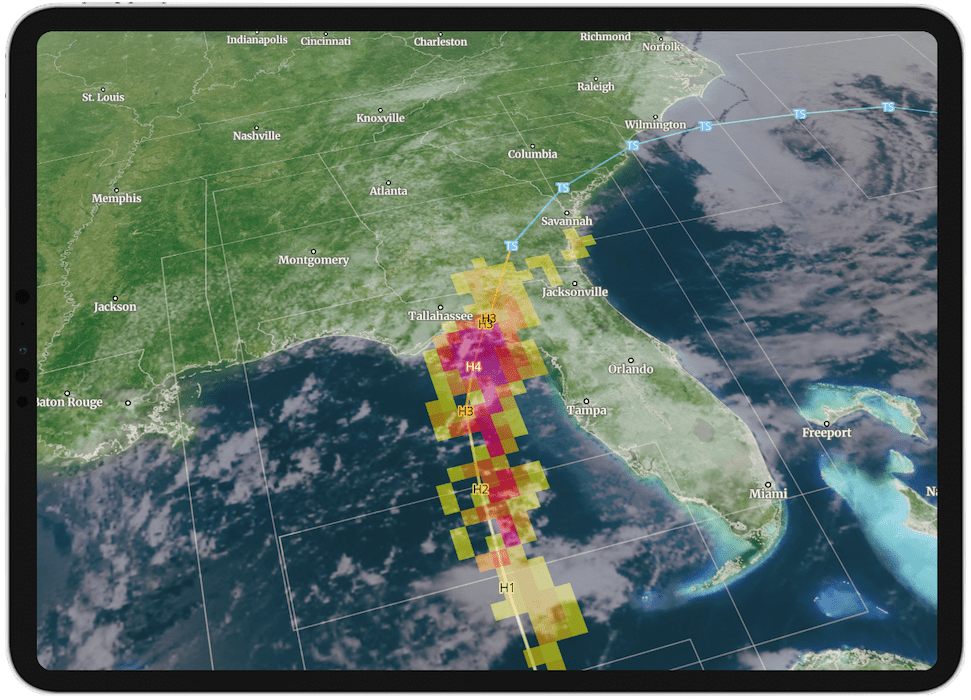The width and height of the screenshot is (971, 700).
Task: Select the Freeport label in the Bahamas
Action: (826, 433)
